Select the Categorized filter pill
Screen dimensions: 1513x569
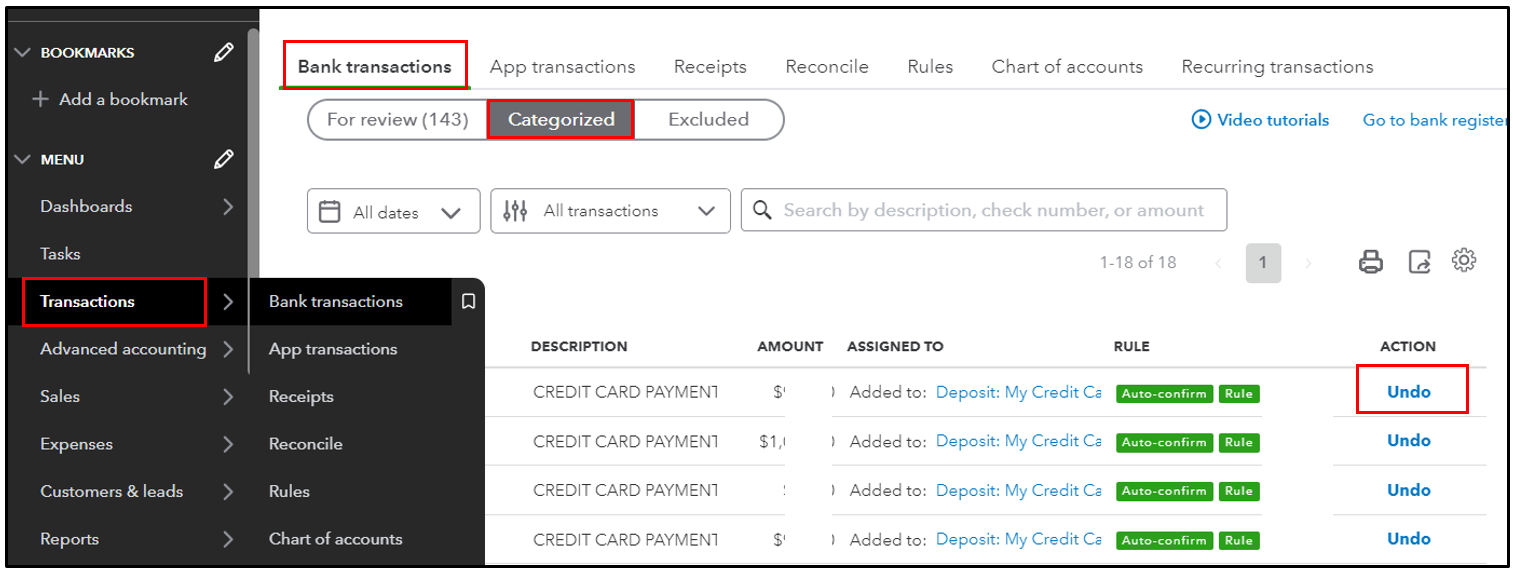[561, 119]
